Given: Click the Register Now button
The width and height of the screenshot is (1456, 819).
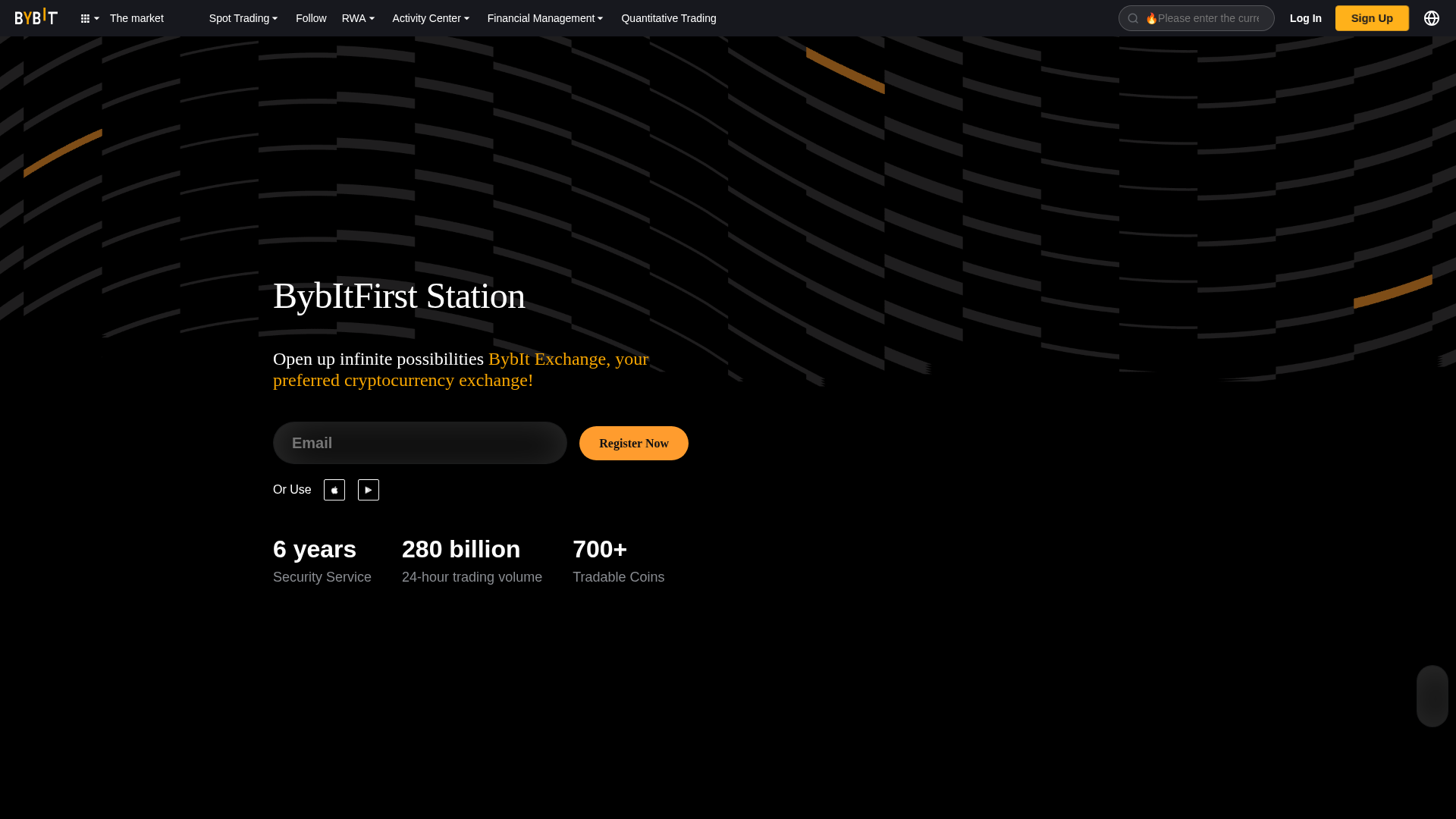Looking at the screenshot, I should pos(634,443).
